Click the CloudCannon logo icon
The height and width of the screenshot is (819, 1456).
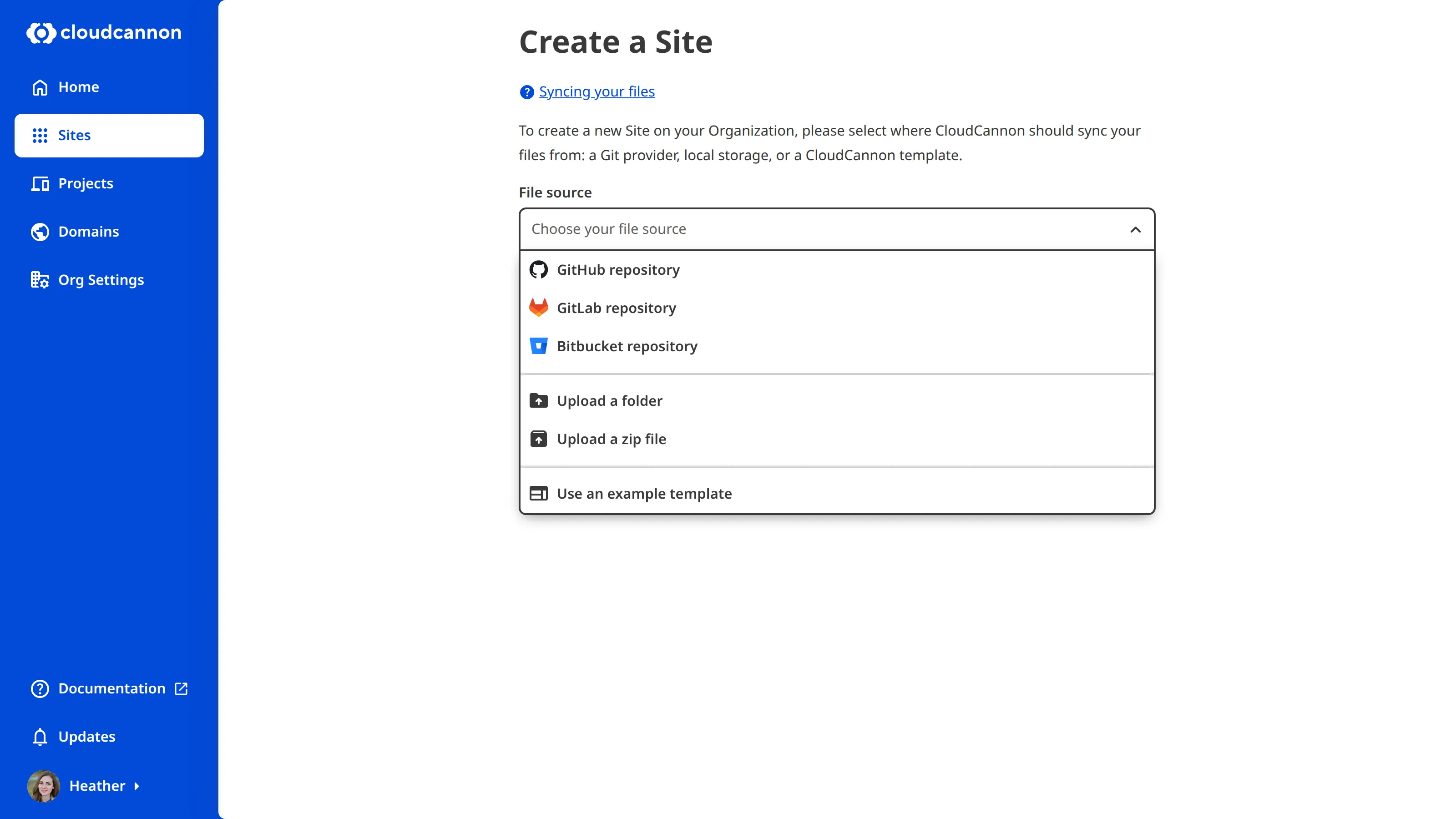coord(40,32)
